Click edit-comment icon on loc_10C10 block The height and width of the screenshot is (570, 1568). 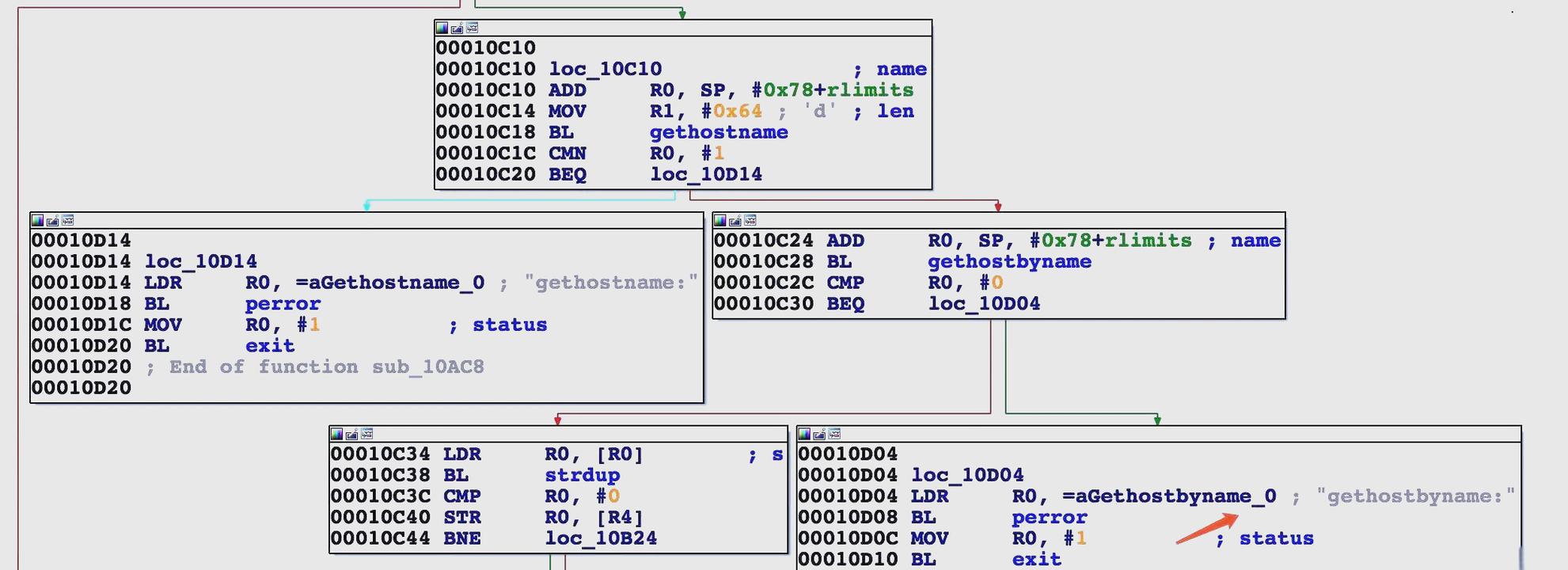click(457, 28)
